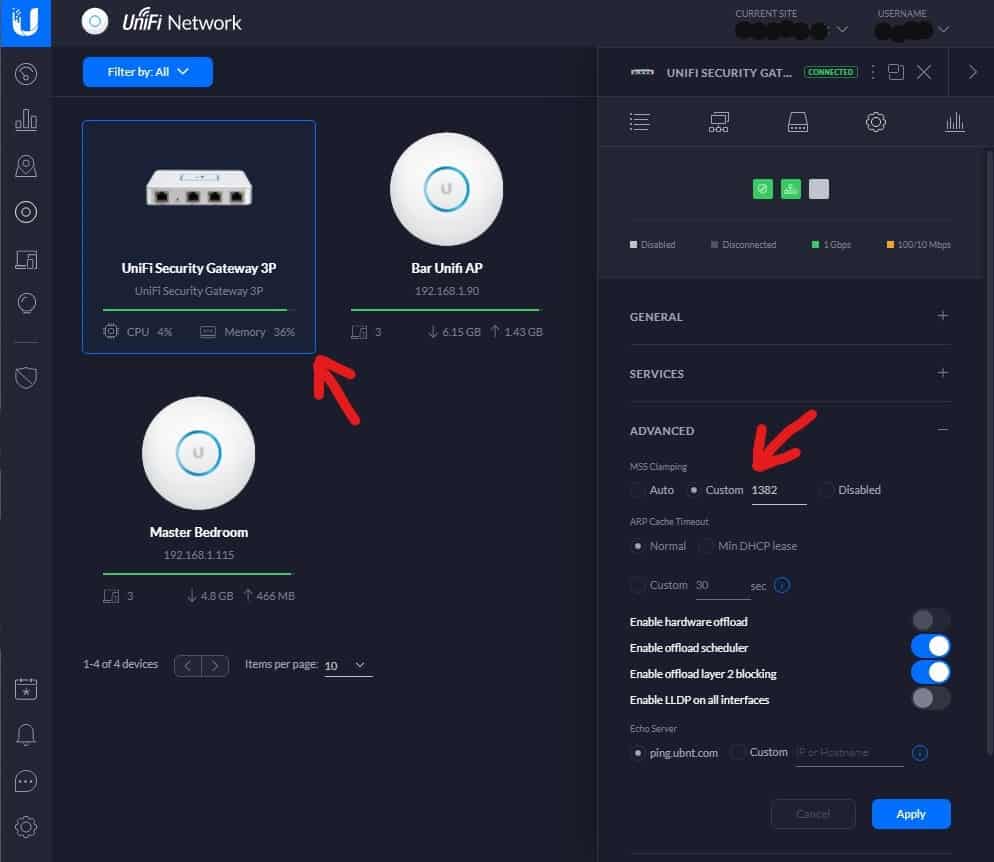Open the Threat Management shield icon
This screenshot has width=994, height=862.
click(26, 378)
